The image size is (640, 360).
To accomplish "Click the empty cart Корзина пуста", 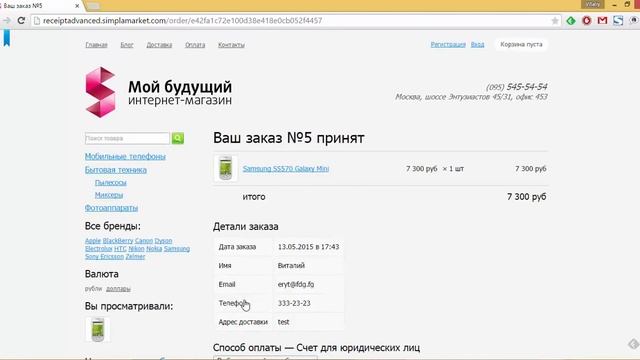I will [521, 44].
